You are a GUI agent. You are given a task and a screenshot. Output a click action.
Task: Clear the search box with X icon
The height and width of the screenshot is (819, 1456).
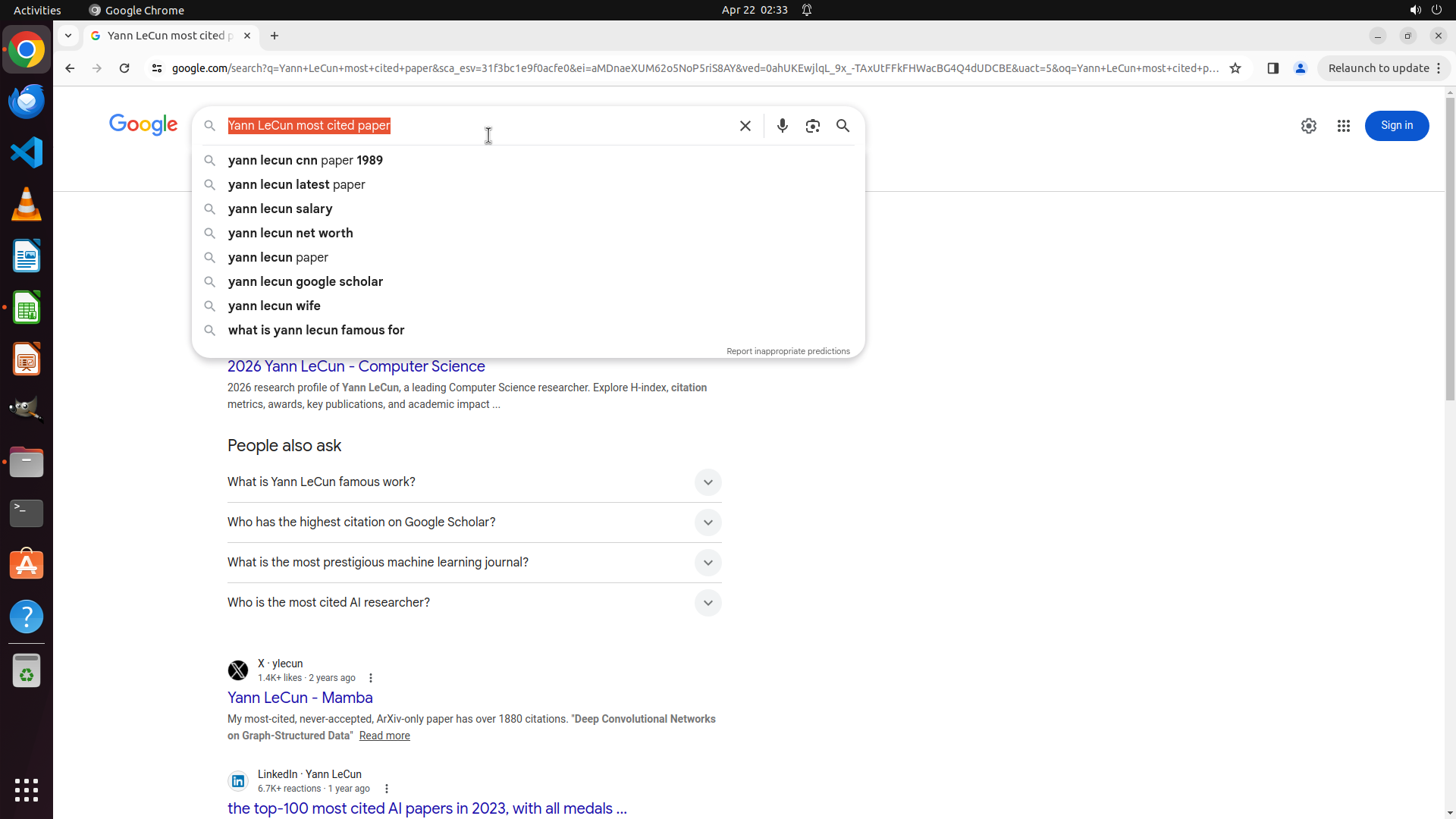(745, 126)
